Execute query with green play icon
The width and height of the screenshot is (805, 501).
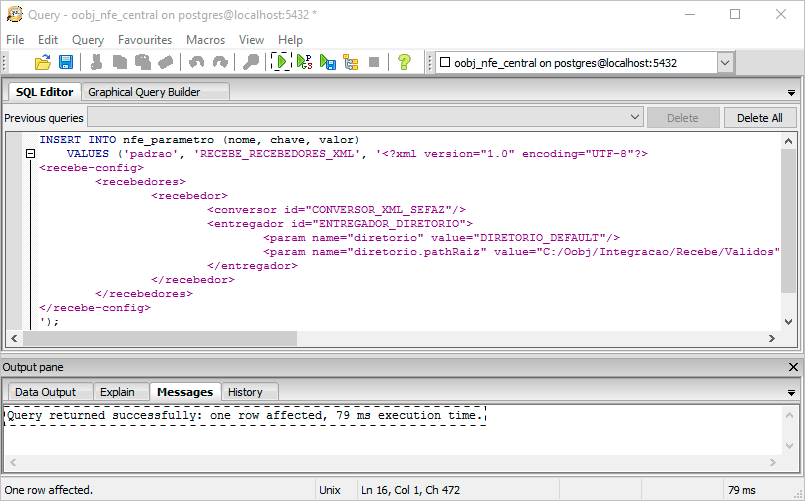point(281,63)
